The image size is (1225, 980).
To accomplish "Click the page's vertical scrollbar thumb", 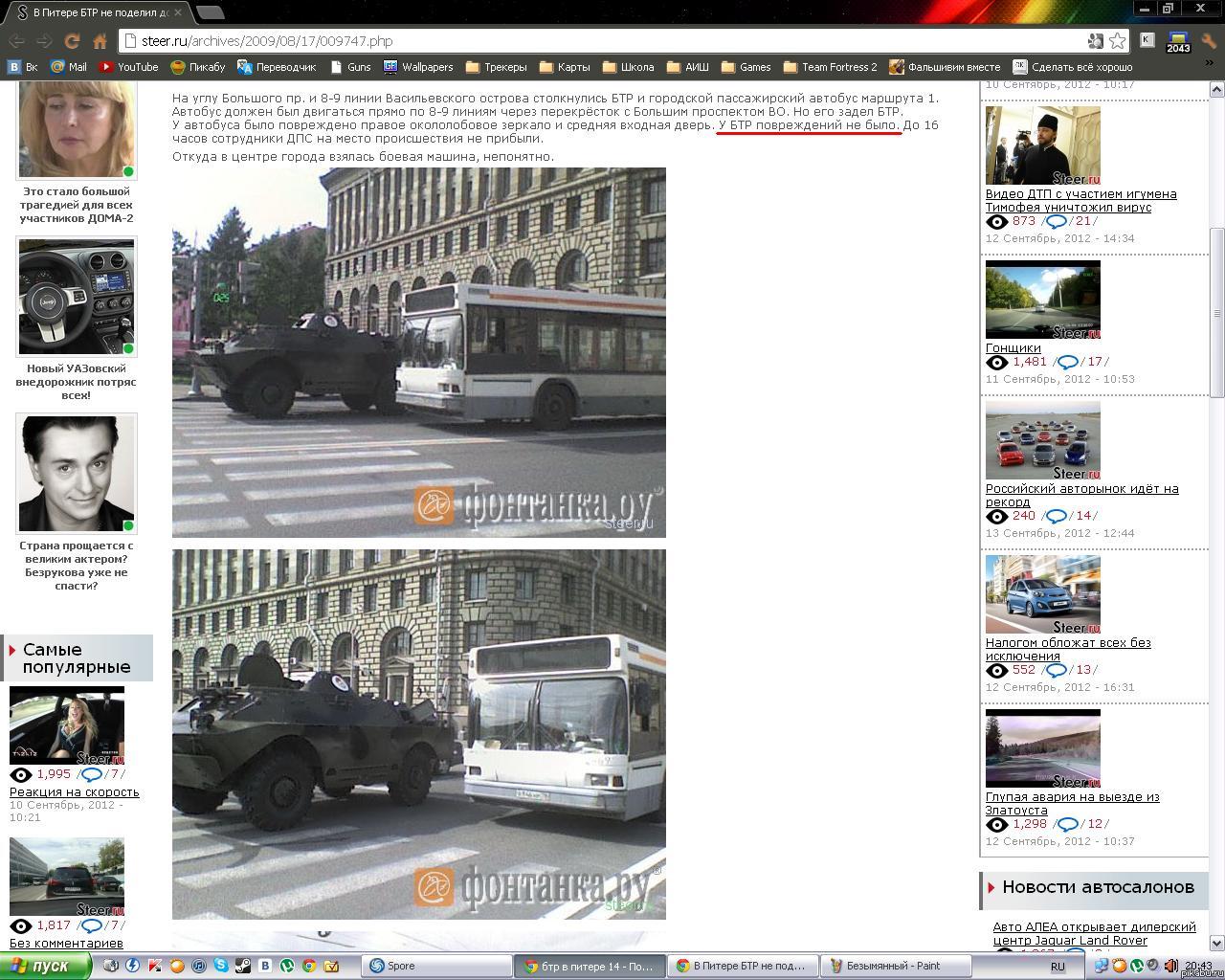I will (x=1216, y=313).
